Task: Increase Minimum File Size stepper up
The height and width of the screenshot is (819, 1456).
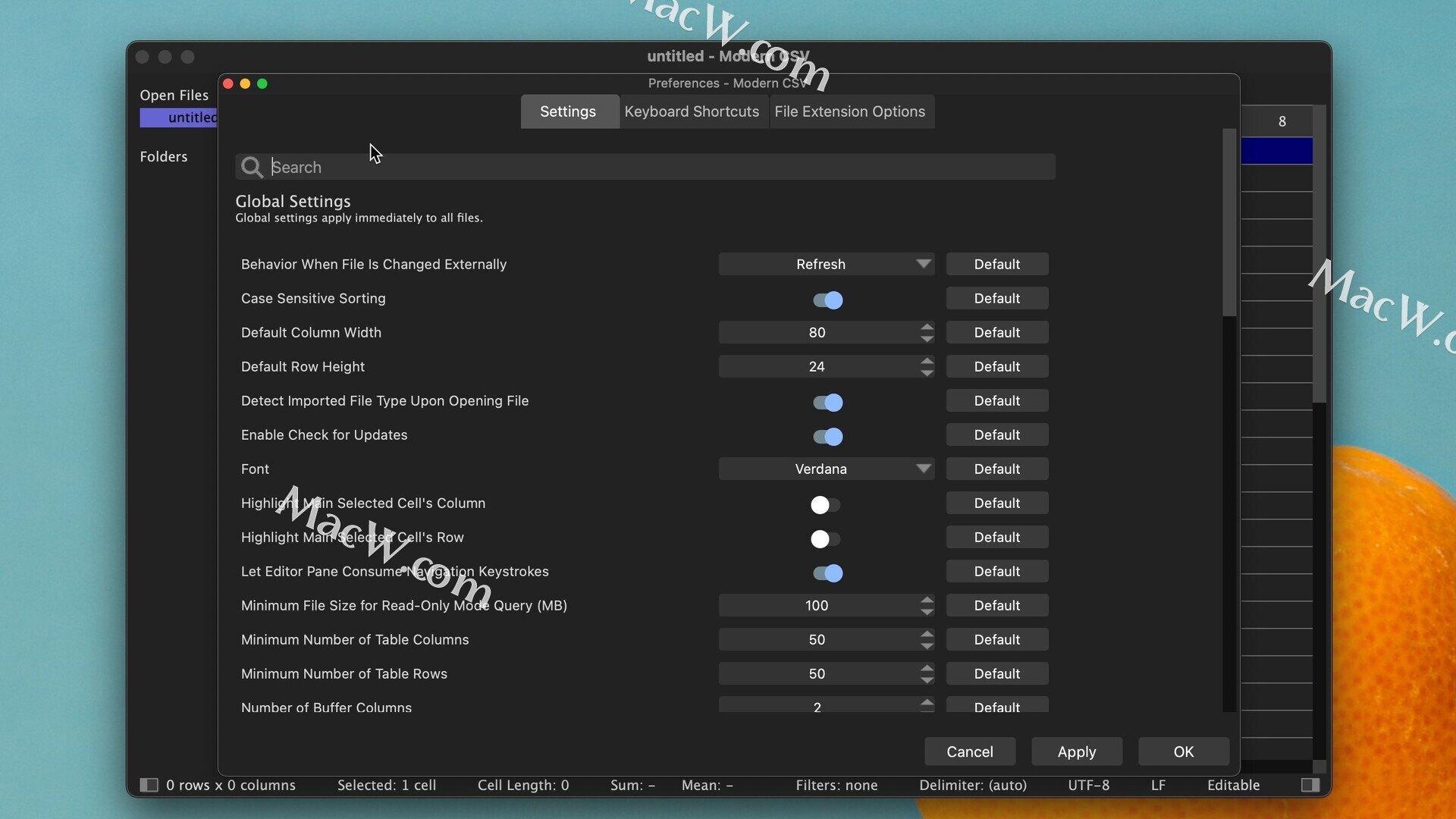Action: (927, 600)
